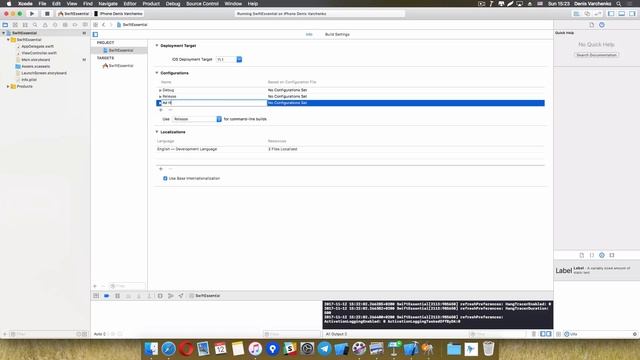Hide debug area with bottom-bar toggle
640x360 pixels.
(96, 296)
